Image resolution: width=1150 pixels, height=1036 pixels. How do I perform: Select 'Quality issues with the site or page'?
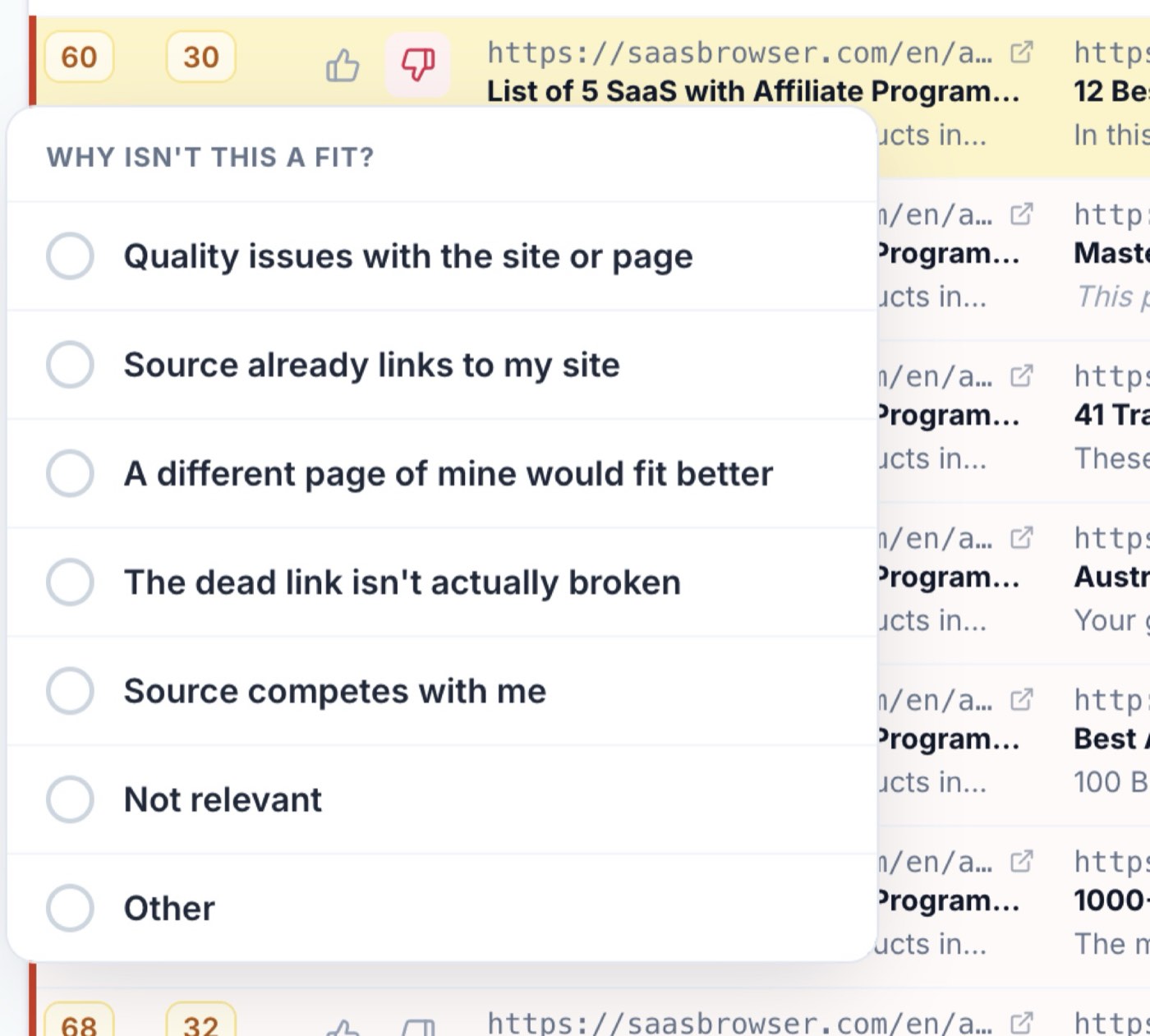pyautogui.click(x=443, y=256)
